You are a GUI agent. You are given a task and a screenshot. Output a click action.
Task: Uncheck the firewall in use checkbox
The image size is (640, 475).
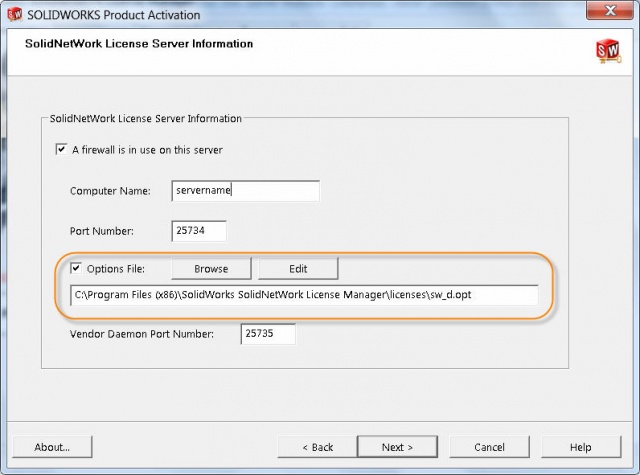click(61, 149)
